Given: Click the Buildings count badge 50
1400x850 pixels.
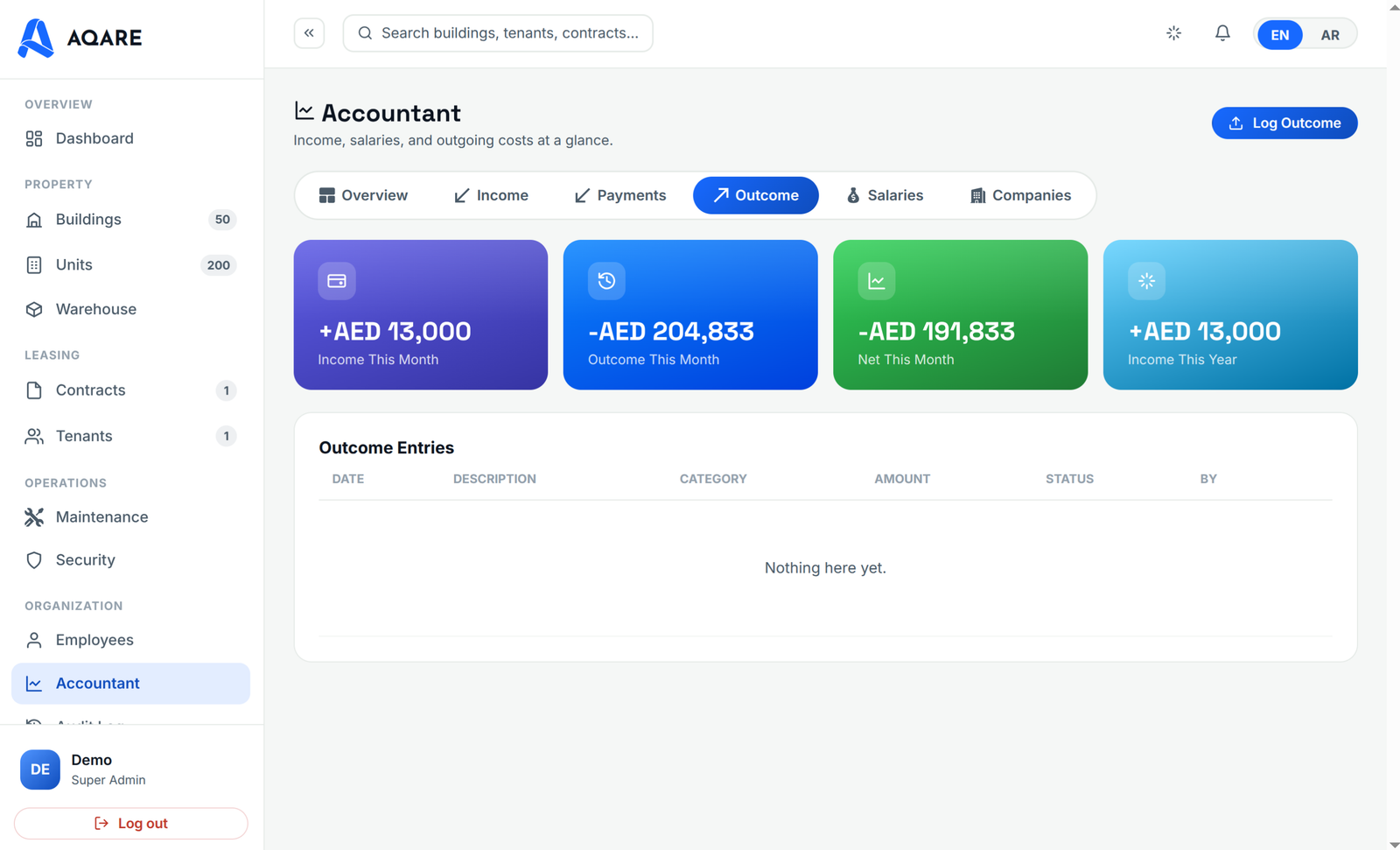Looking at the screenshot, I should pyautogui.click(x=222, y=220).
